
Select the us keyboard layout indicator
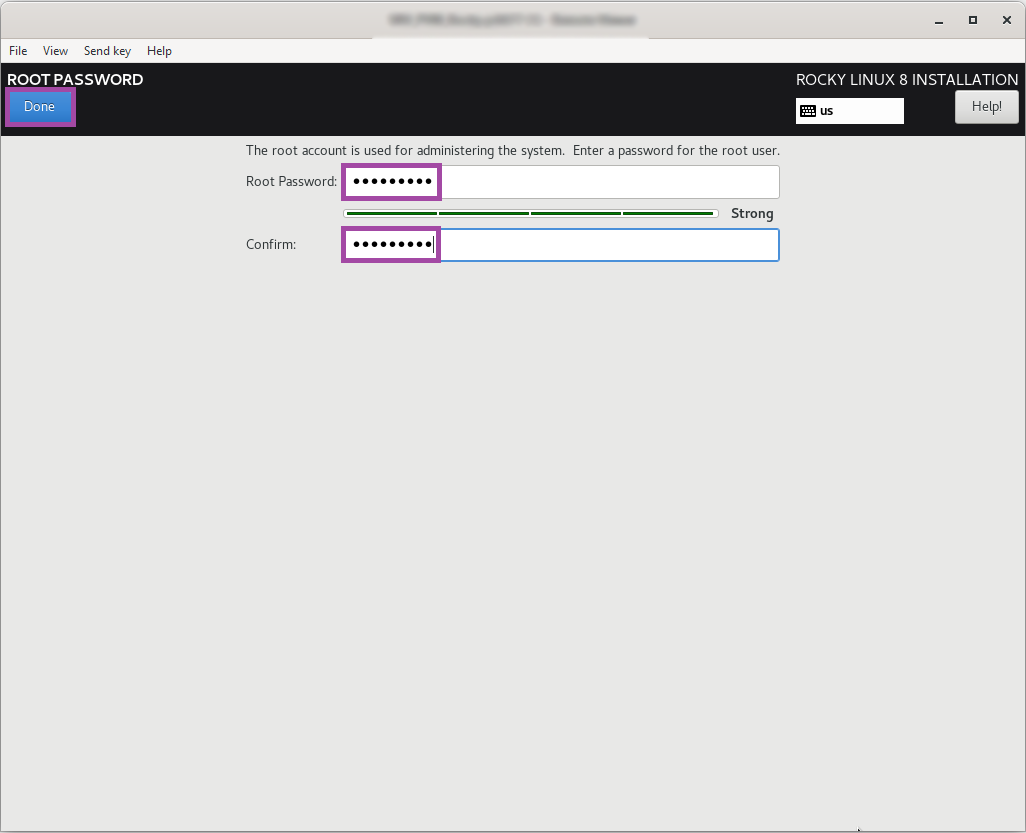point(849,111)
